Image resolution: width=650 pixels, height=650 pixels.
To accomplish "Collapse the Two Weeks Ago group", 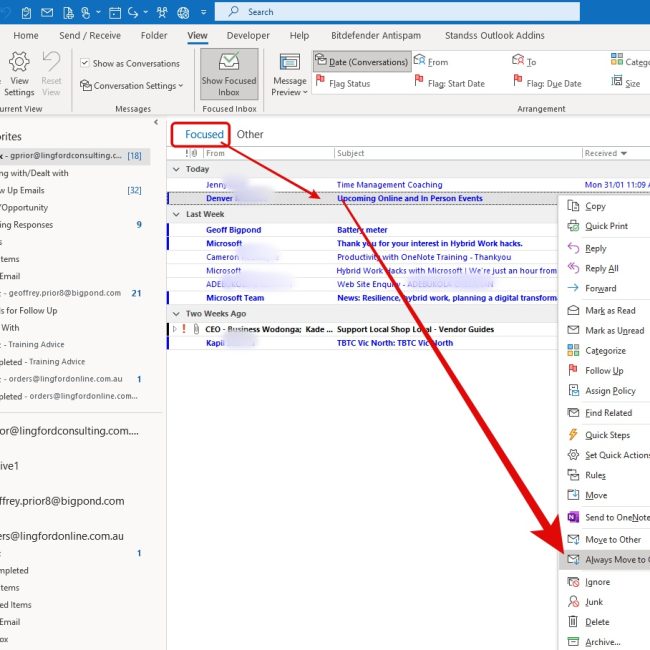I will [x=176, y=314].
